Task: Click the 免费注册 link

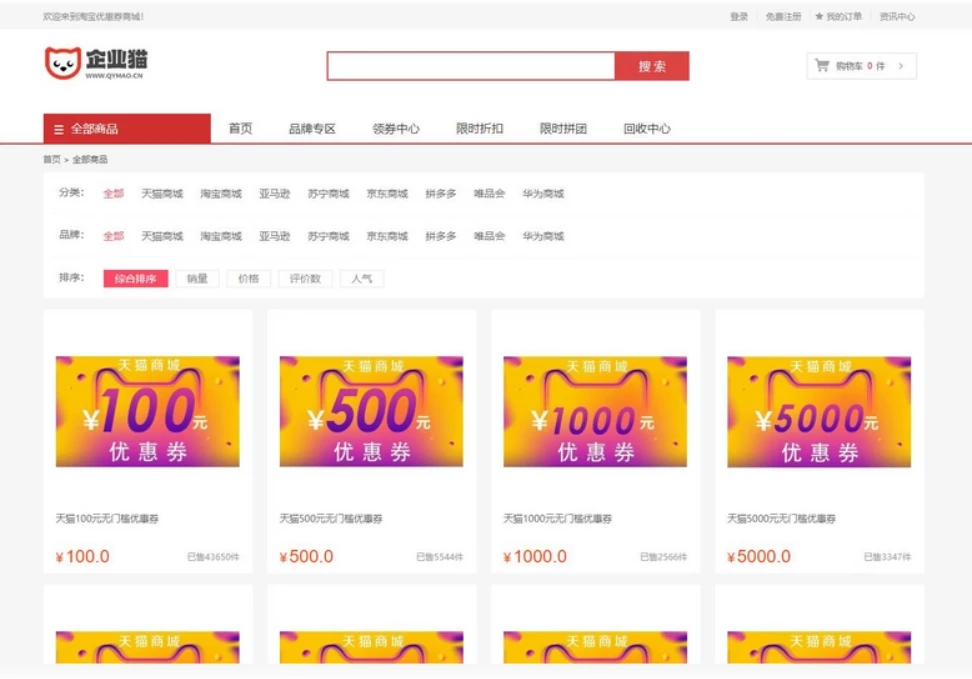Action: click(x=783, y=17)
